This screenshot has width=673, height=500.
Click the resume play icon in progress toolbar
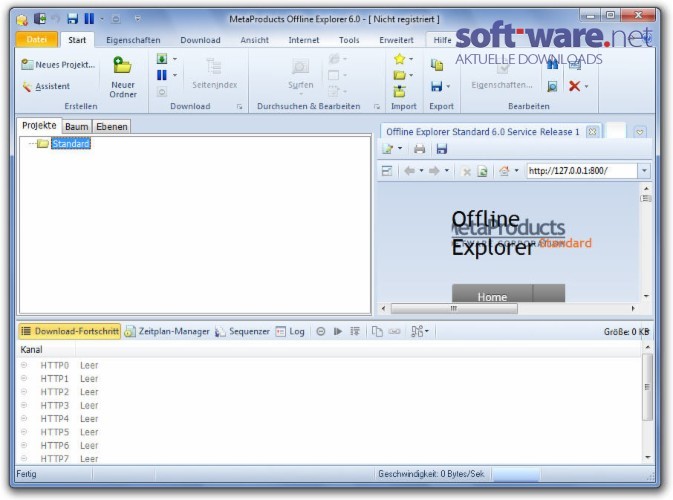coord(338,331)
